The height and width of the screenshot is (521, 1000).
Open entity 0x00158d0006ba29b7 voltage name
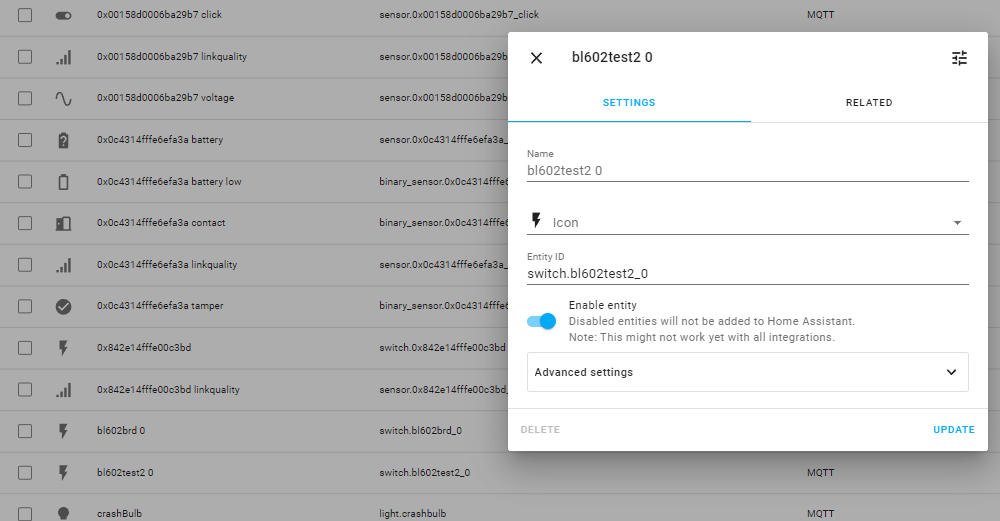click(x=165, y=98)
